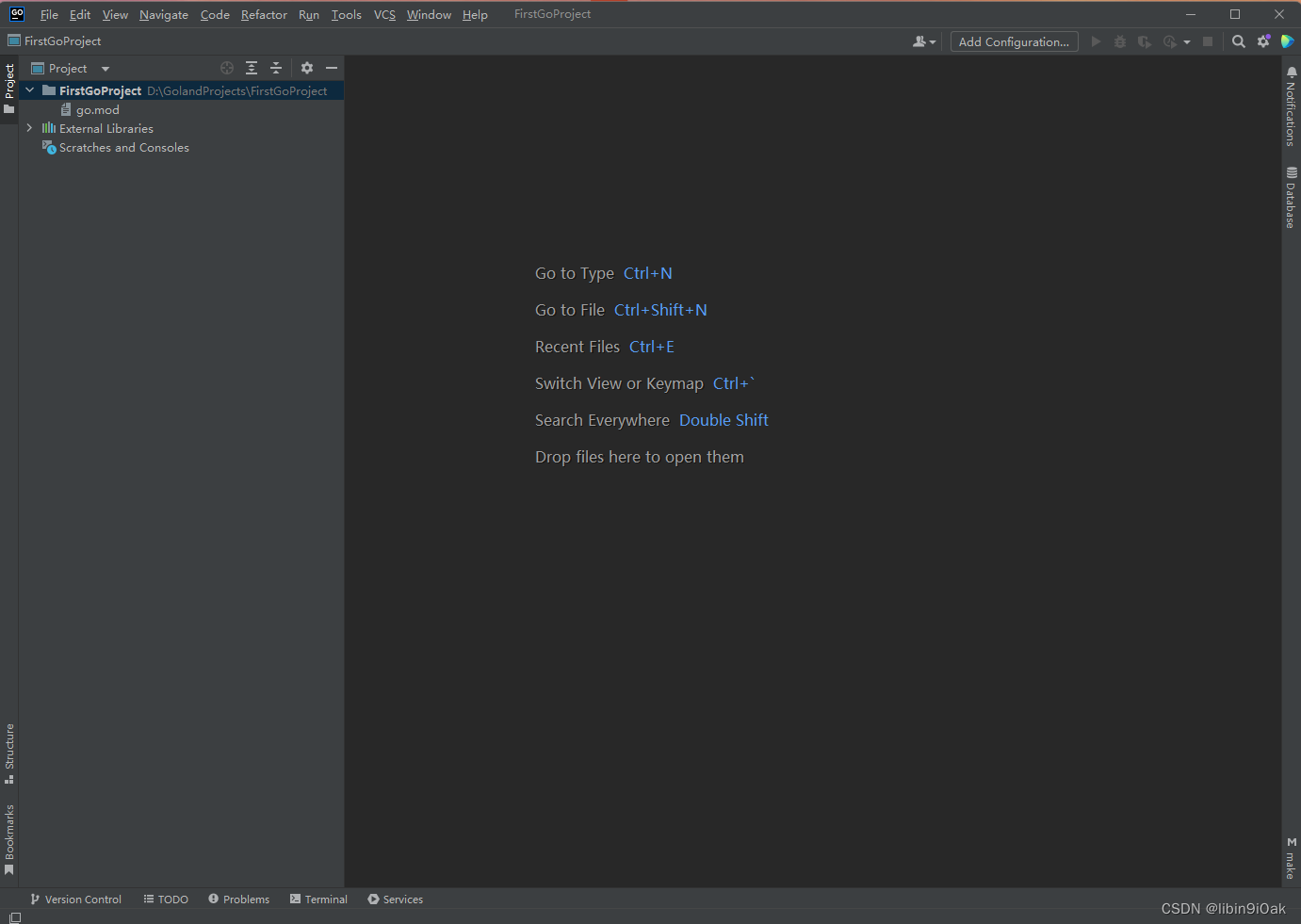Open the View menu
The image size is (1301, 924).
115,15
